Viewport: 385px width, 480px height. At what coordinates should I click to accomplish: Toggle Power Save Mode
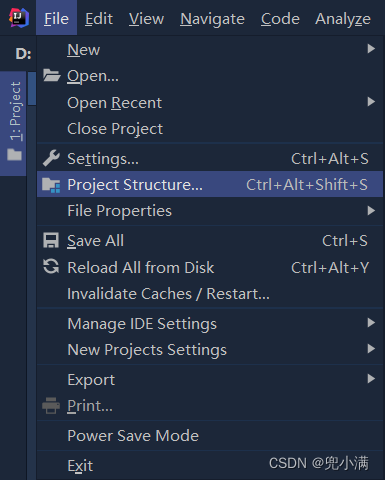210,436
